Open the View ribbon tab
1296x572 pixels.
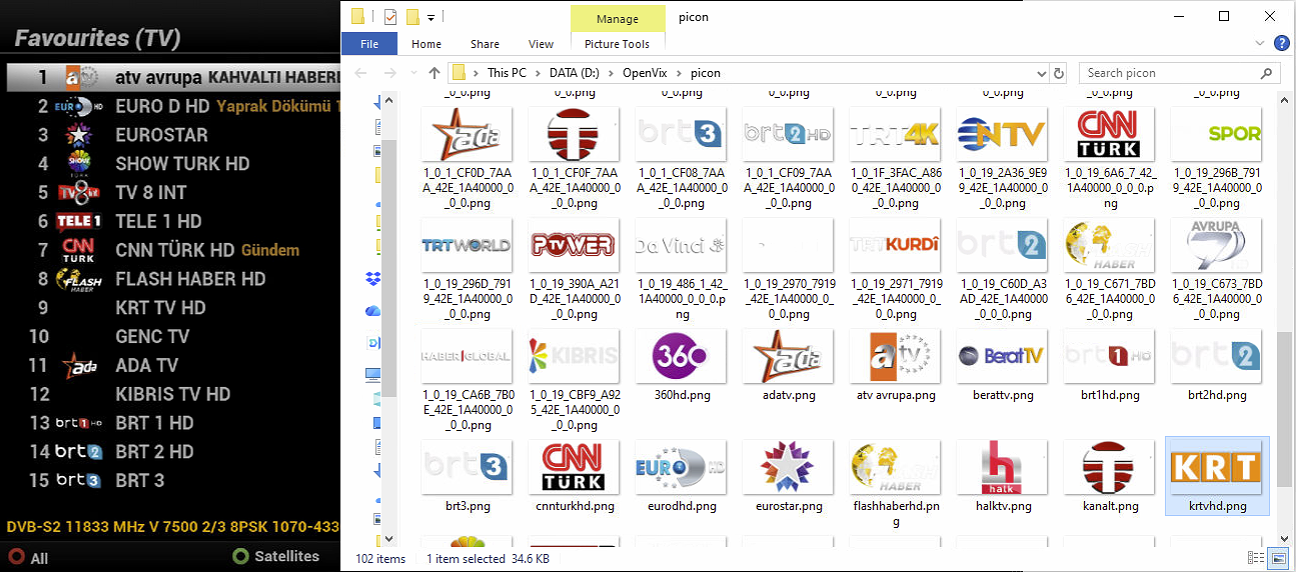point(541,44)
